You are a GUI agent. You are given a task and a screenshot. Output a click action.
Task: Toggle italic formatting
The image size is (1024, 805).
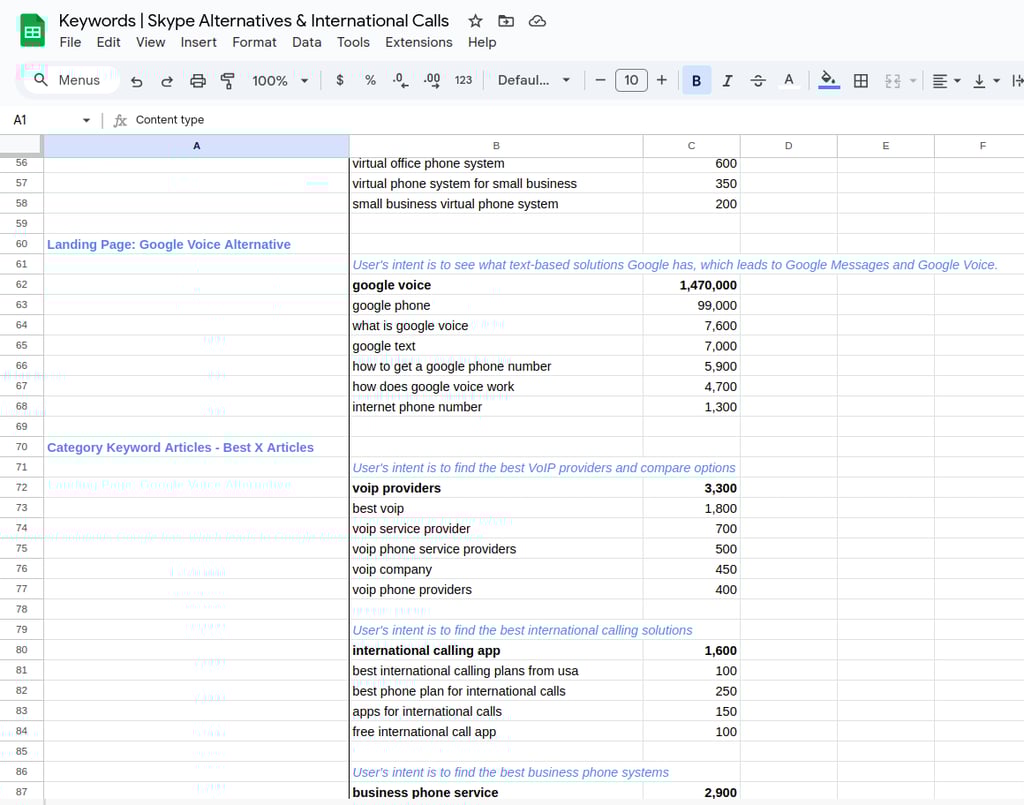727,80
